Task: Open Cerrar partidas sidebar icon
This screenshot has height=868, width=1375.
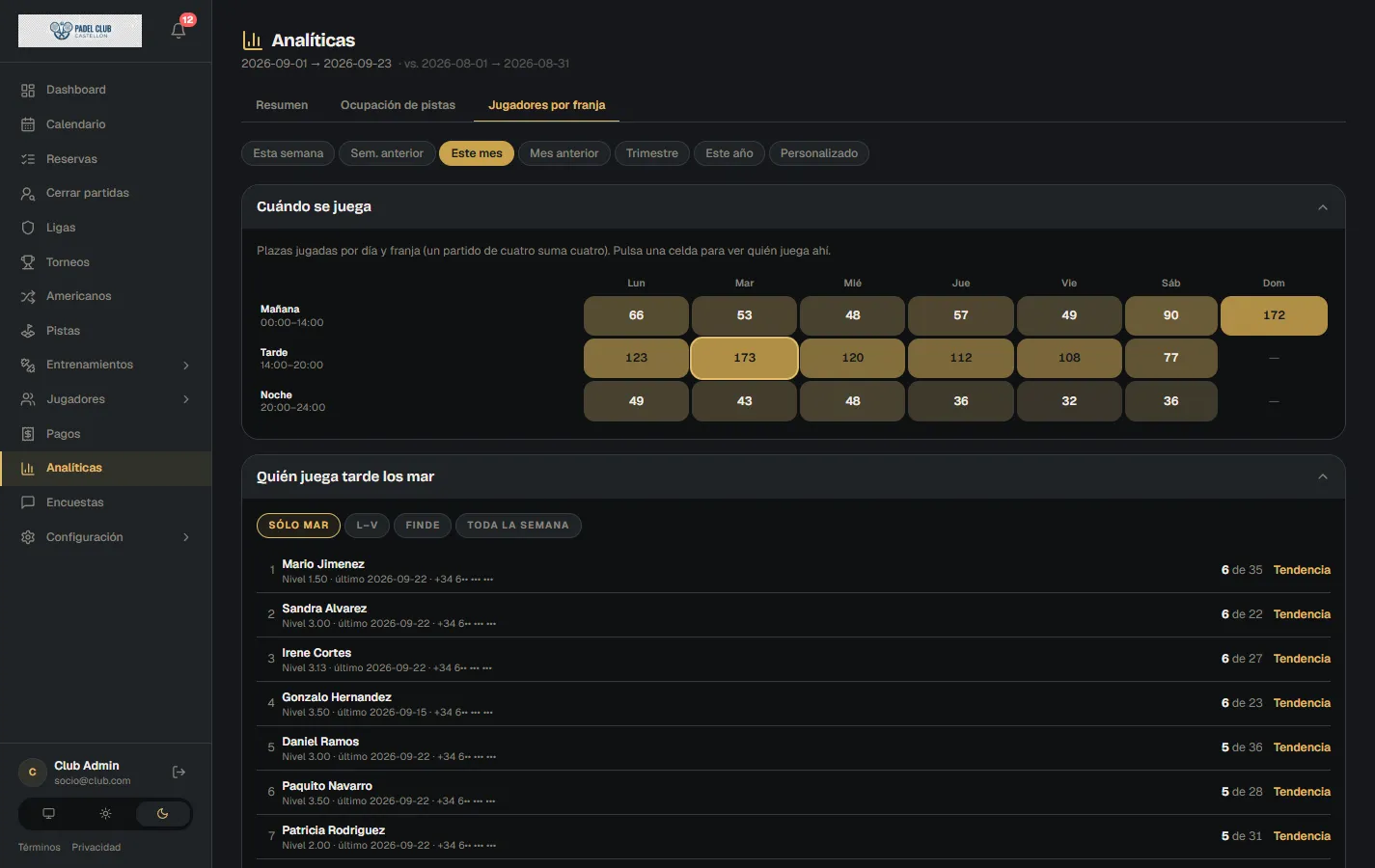Action: click(28, 193)
